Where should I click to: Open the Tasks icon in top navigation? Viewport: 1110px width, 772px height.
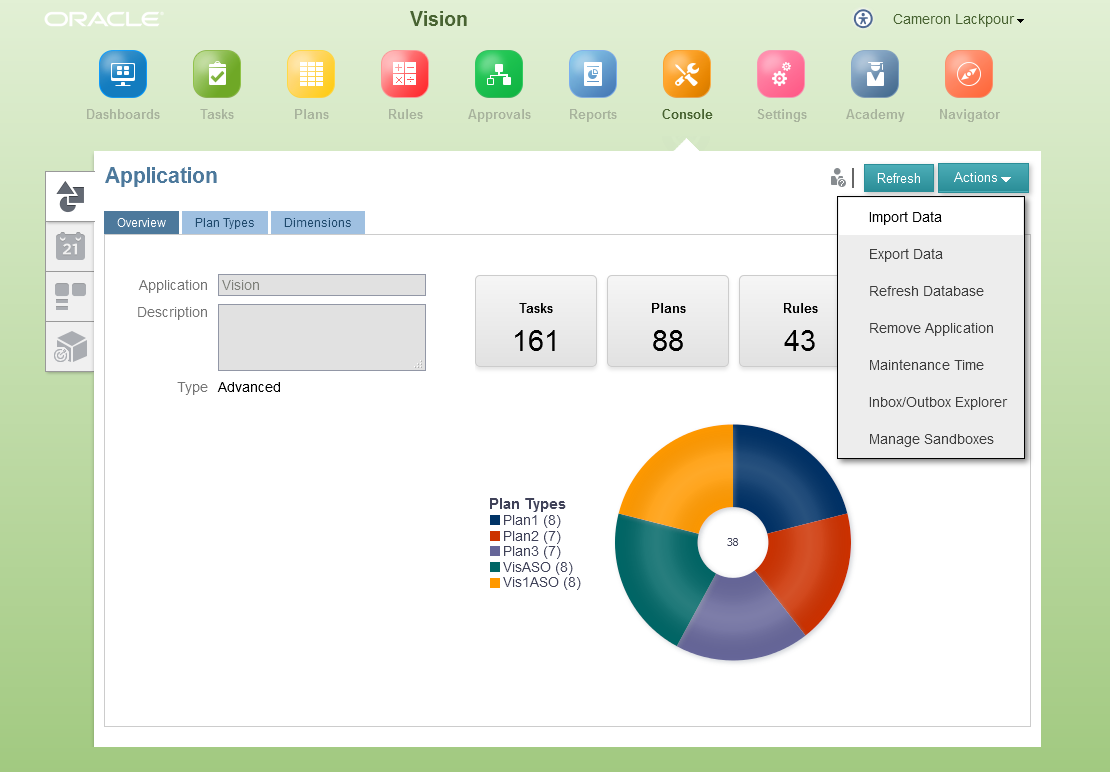[217, 74]
